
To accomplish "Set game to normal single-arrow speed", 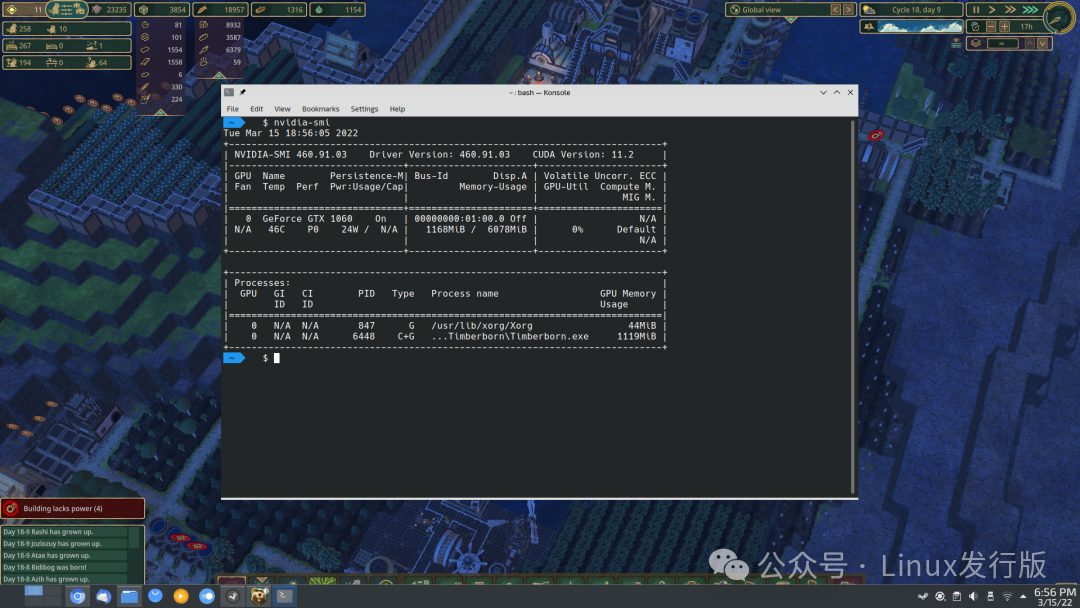I will 992,10.
